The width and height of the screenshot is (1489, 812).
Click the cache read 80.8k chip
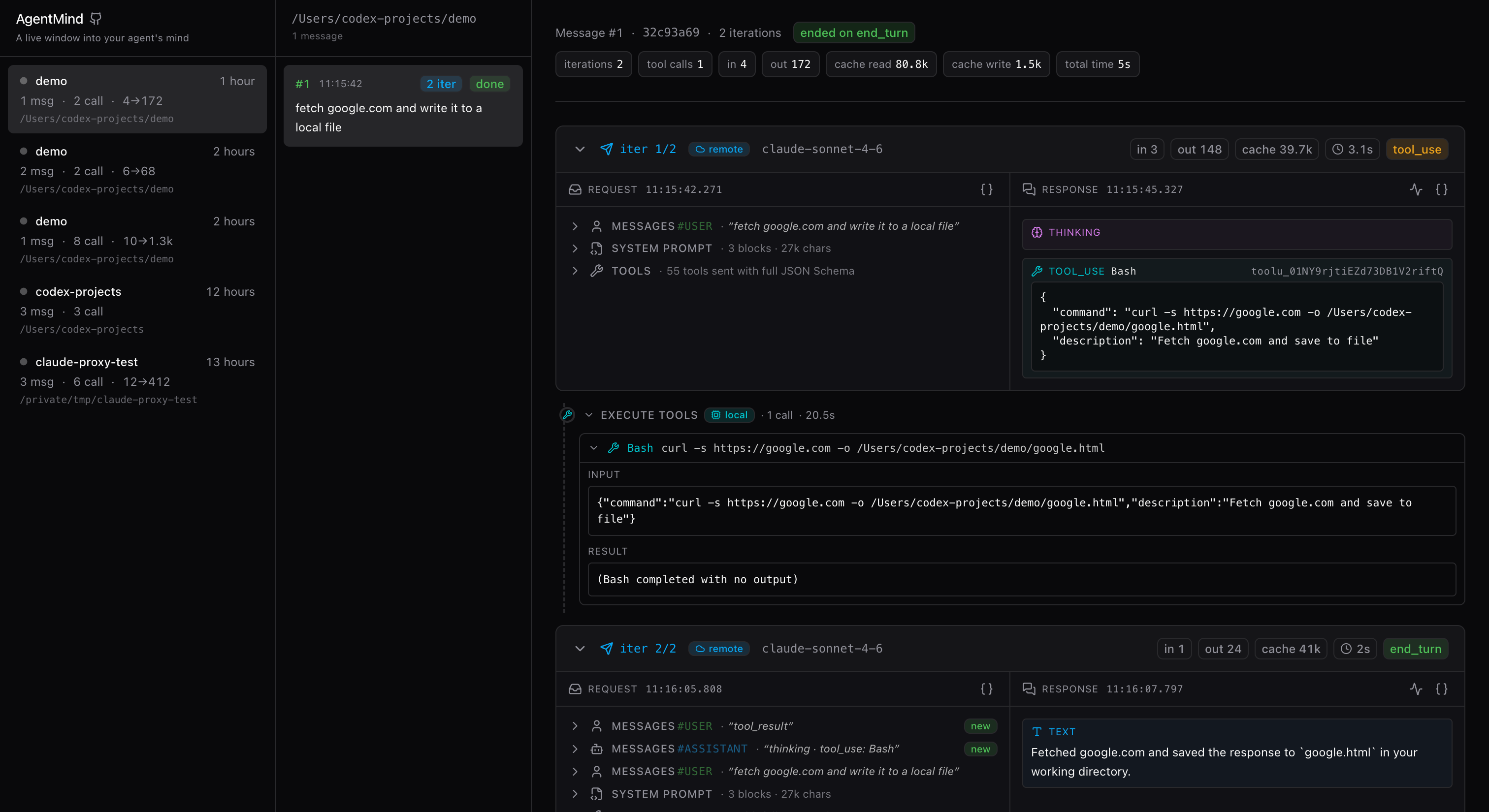(x=881, y=64)
